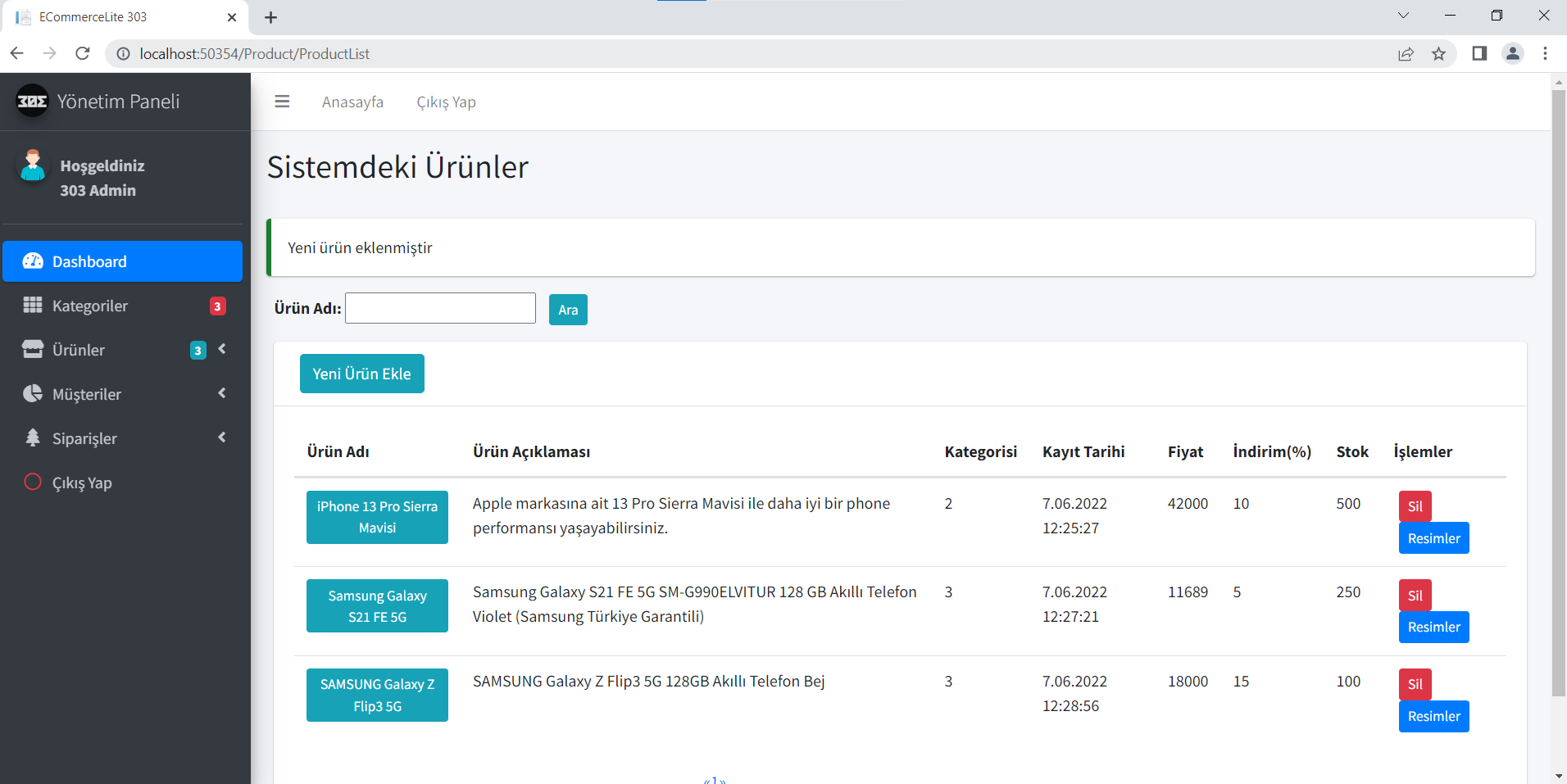The height and width of the screenshot is (784, 1567).
Task: Click the 303 logo in Yönetim Paneli
Action: pos(33,101)
